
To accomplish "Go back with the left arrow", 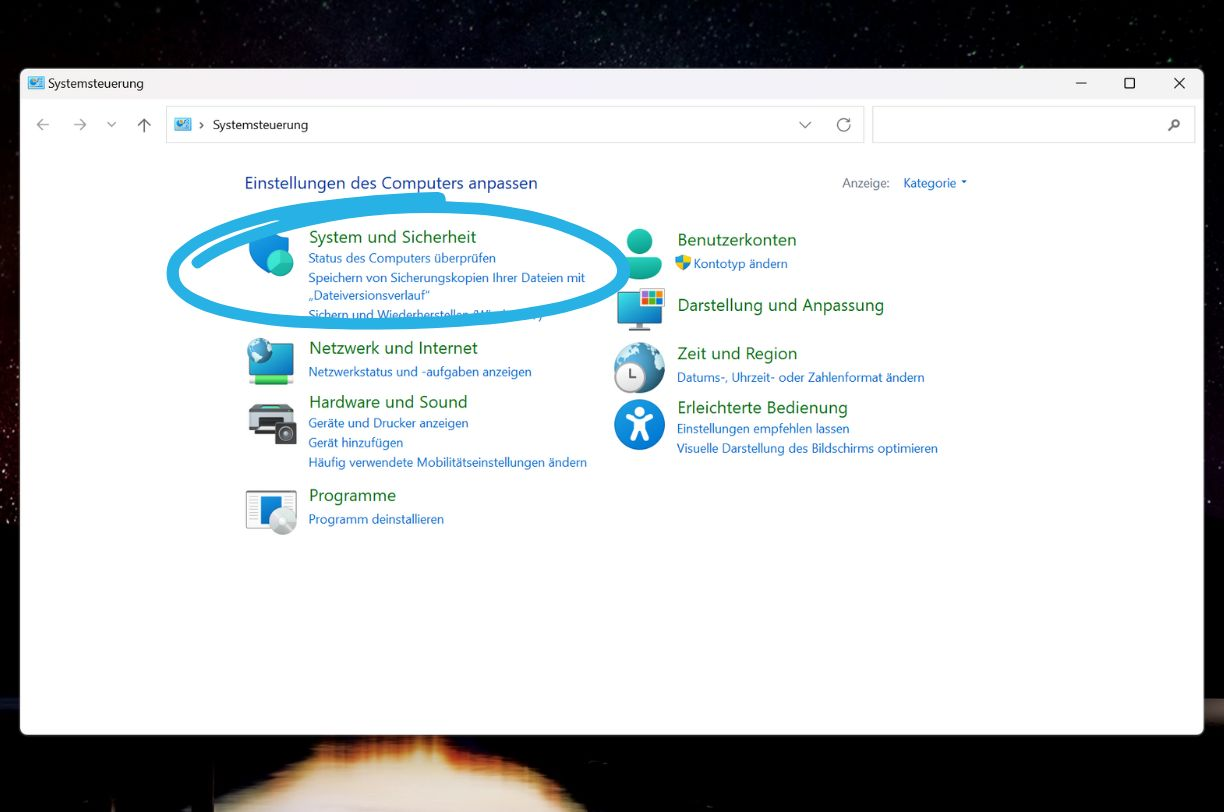I will pos(43,125).
